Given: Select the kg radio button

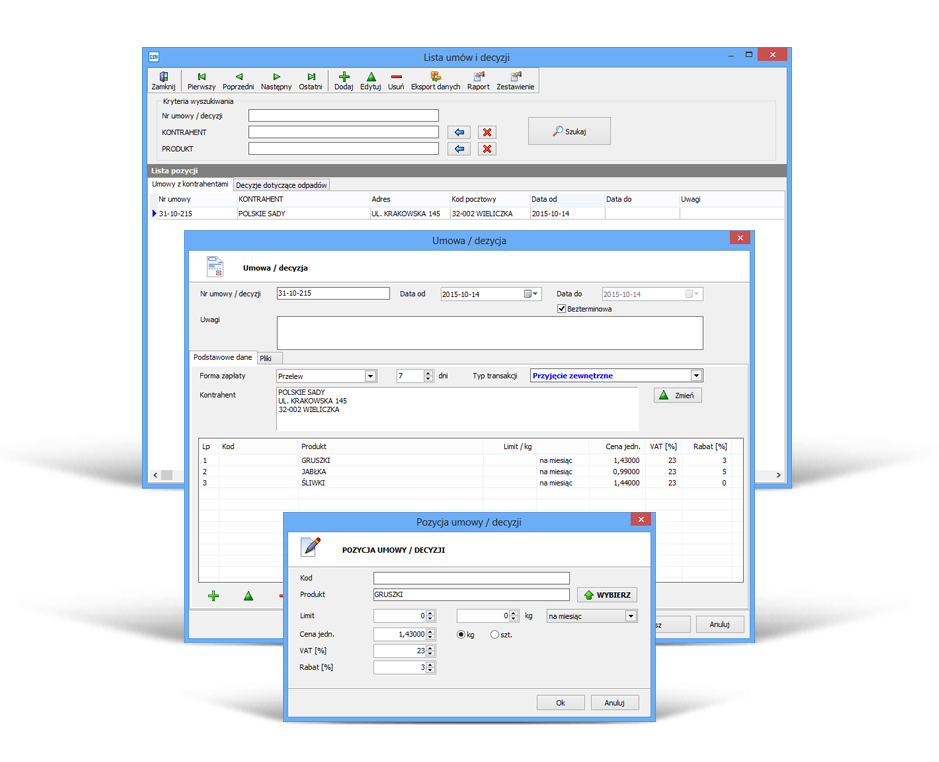Looking at the screenshot, I should (461, 634).
